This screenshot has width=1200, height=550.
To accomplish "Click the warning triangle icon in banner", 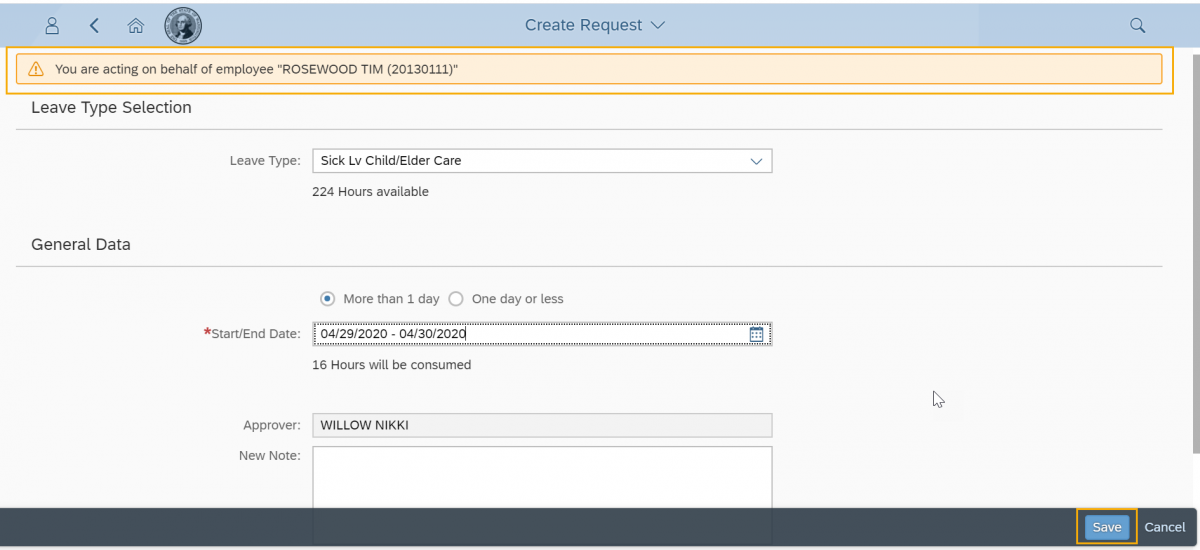I will pos(36,69).
